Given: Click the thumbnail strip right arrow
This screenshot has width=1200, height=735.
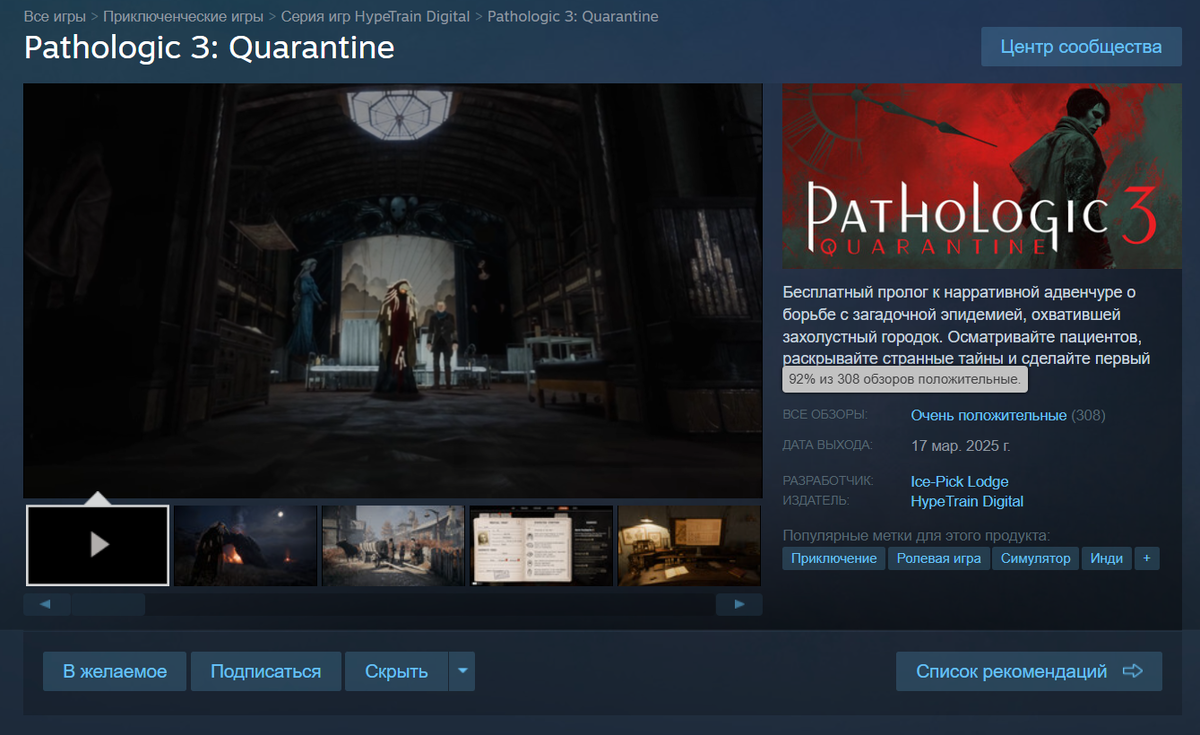Looking at the screenshot, I should point(739,604).
